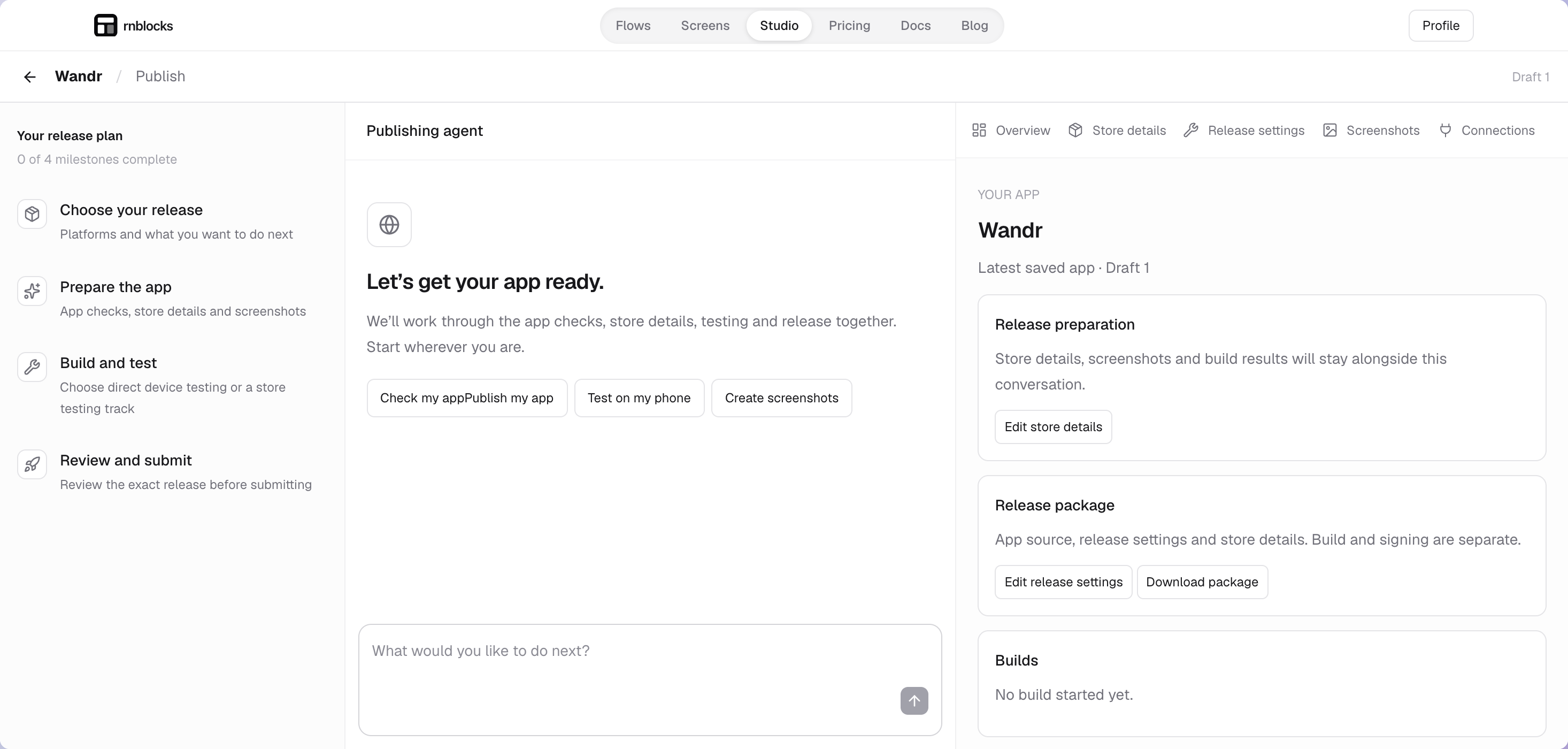Send message with the up-arrow button

[x=914, y=701]
